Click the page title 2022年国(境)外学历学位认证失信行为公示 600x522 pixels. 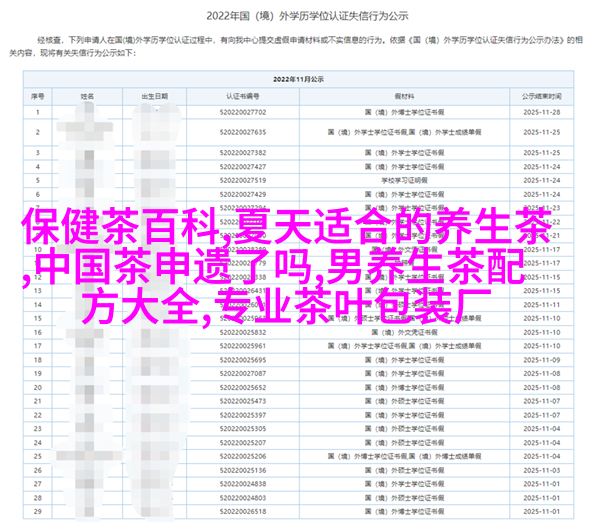pos(299,15)
